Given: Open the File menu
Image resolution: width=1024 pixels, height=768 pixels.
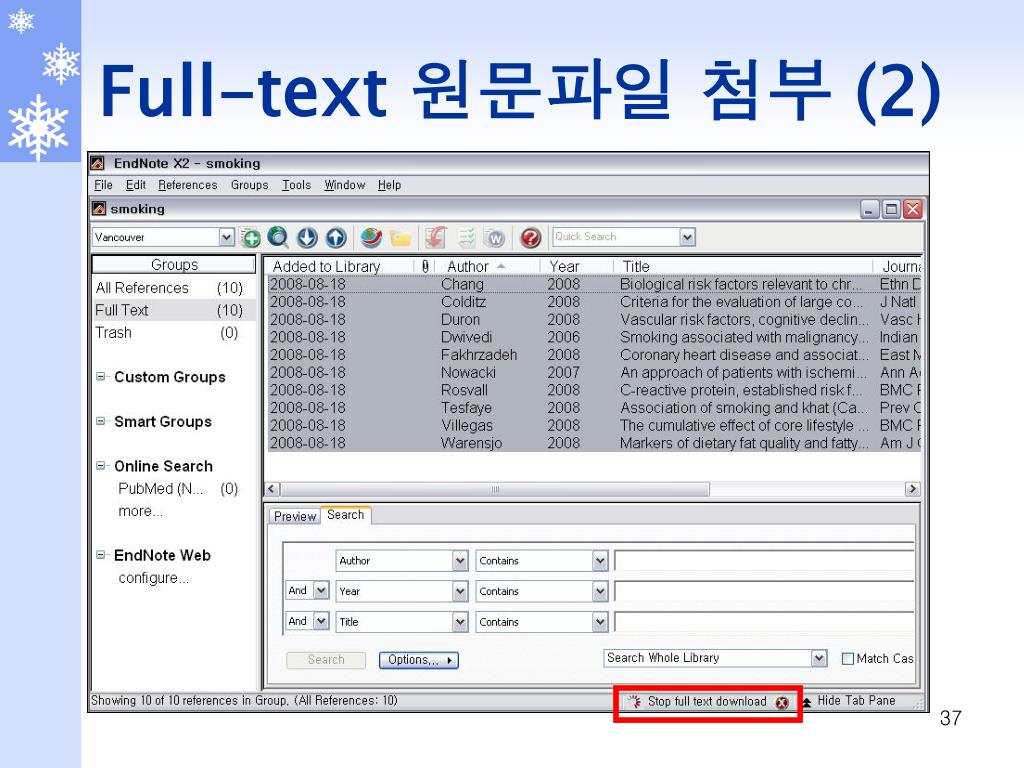Looking at the screenshot, I should (103, 185).
